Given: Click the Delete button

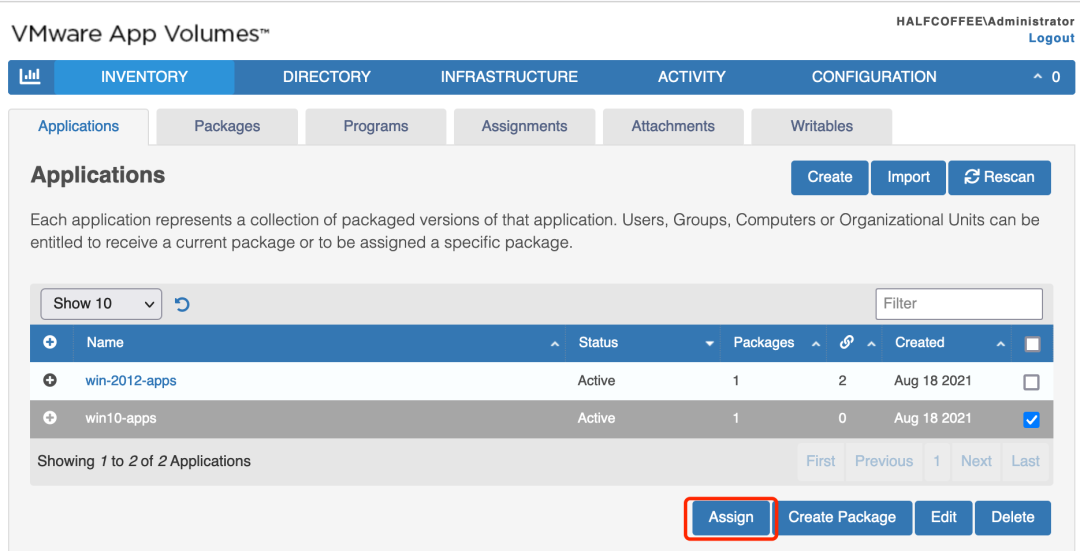Looking at the screenshot, I should (x=1013, y=517).
